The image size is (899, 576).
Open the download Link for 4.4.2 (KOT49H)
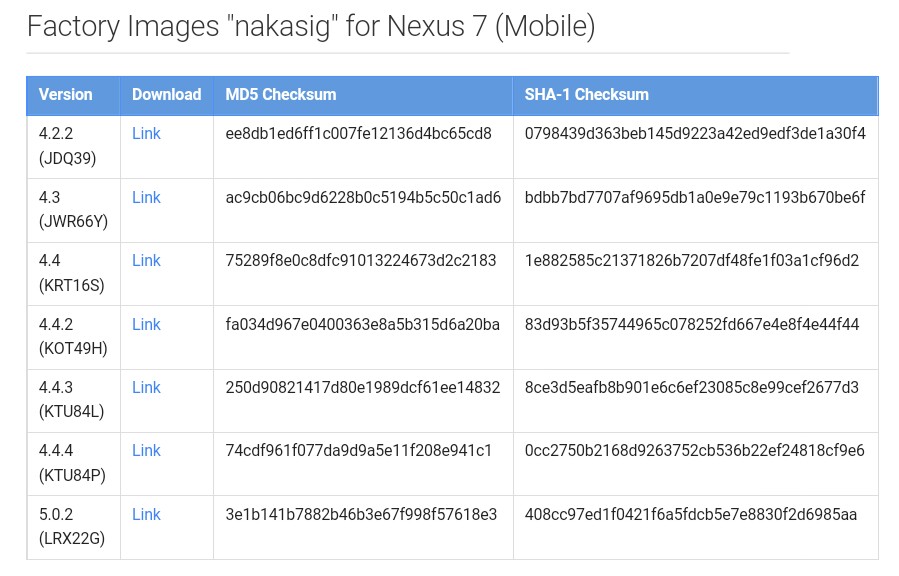(x=146, y=325)
